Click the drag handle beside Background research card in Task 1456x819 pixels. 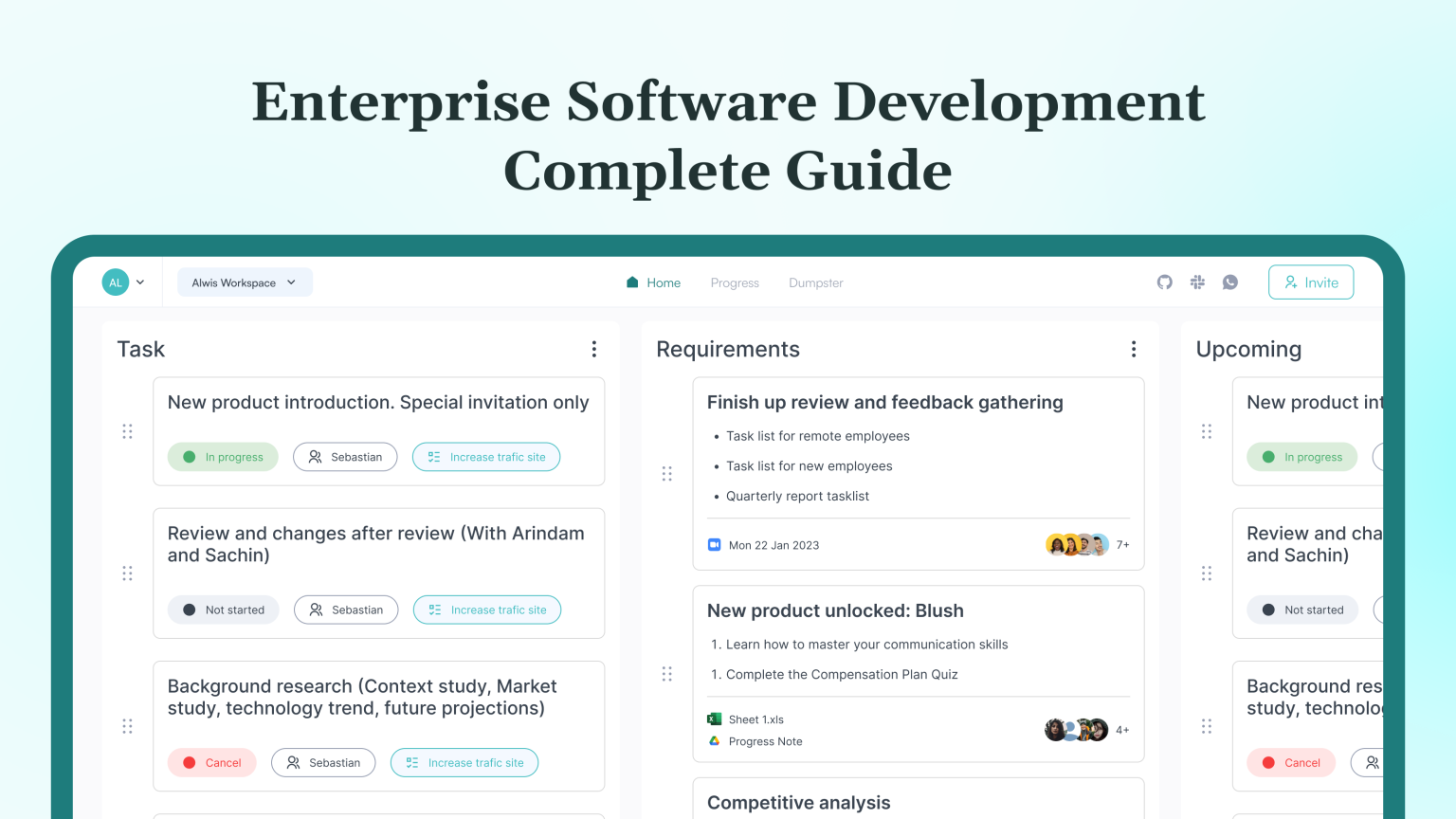click(x=127, y=726)
